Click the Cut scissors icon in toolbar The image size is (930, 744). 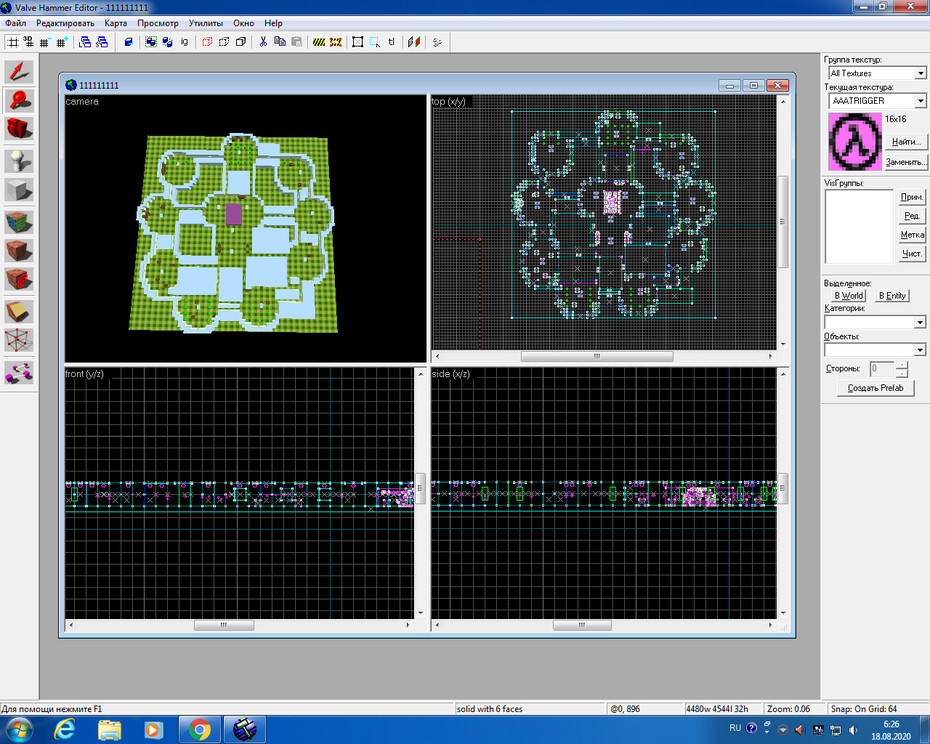tap(263, 42)
